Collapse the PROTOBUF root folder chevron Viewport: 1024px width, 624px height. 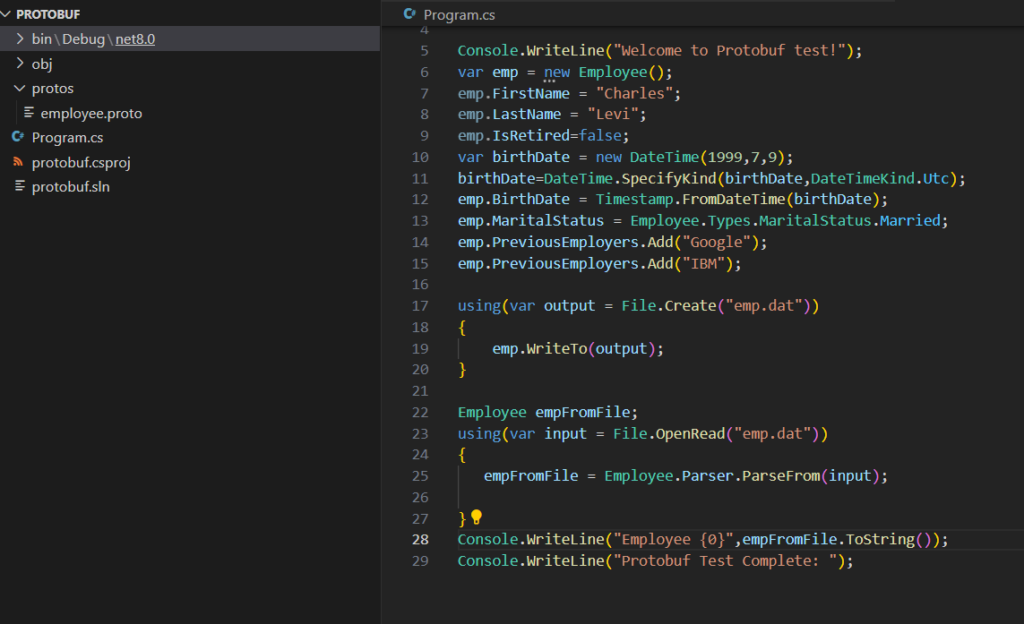tap(7, 15)
